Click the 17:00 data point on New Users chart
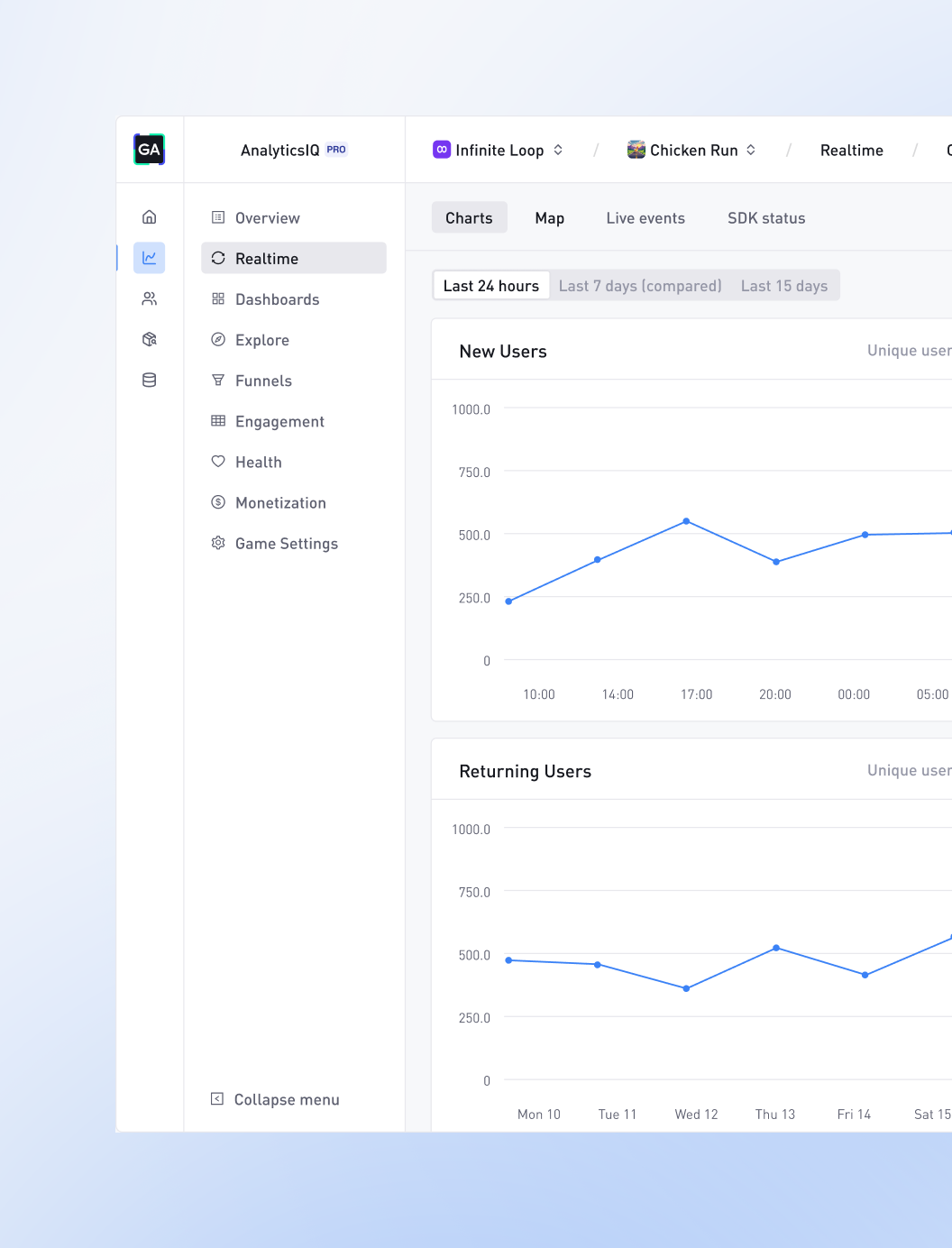952x1248 pixels. tap(686, 521)
